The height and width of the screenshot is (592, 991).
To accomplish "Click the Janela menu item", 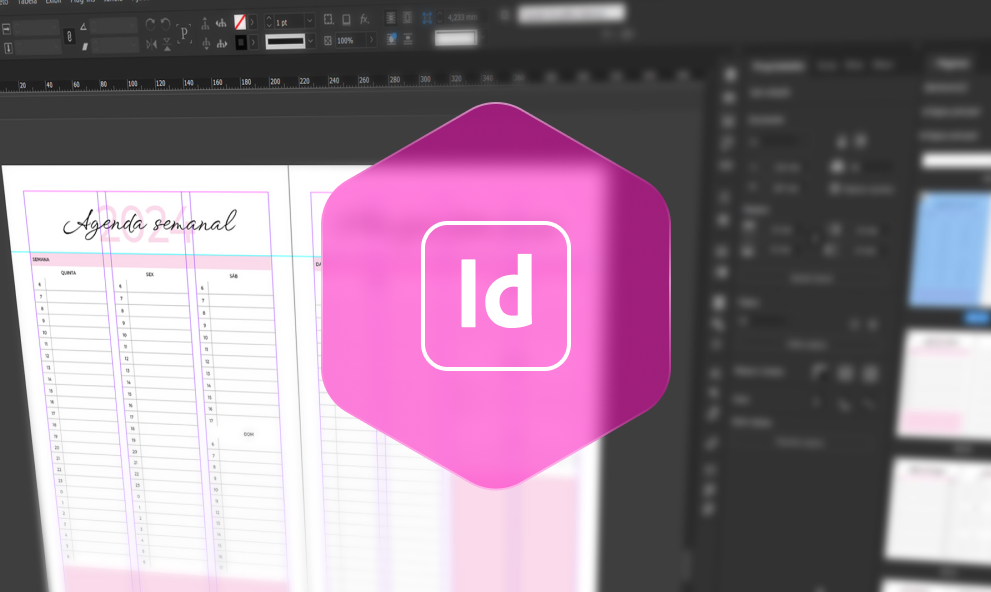I will click(108, 4).
